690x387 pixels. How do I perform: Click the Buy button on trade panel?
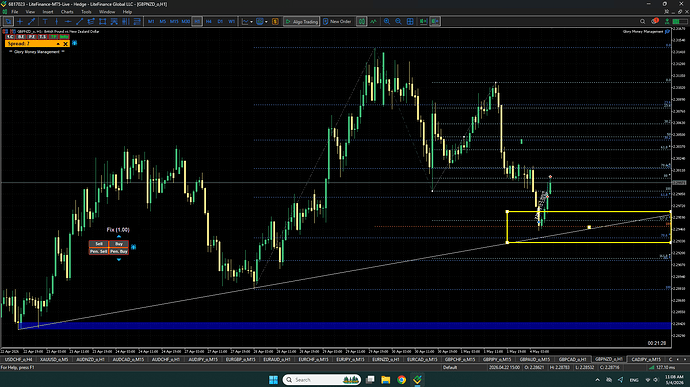119,243
